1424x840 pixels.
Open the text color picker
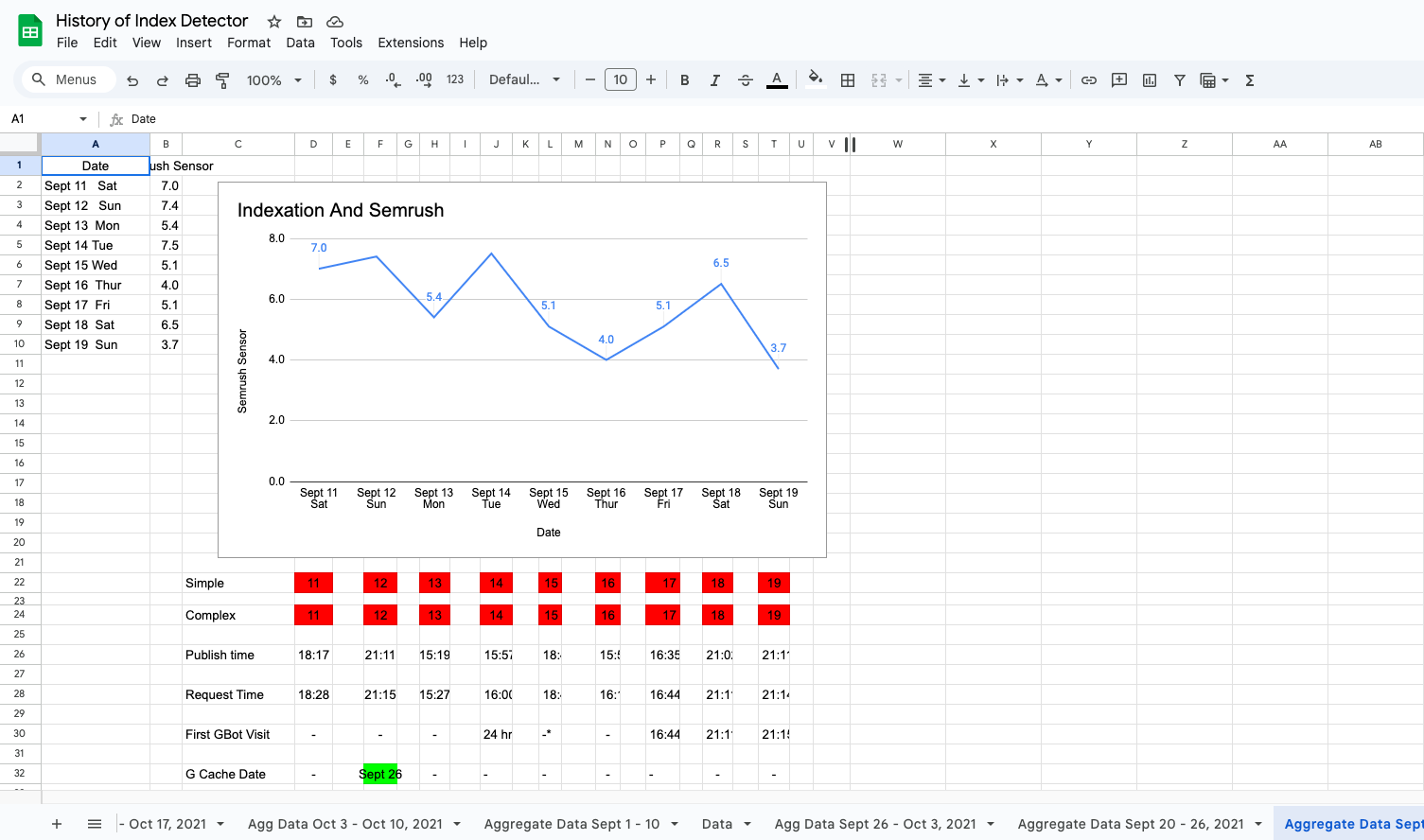coord(777,80)
